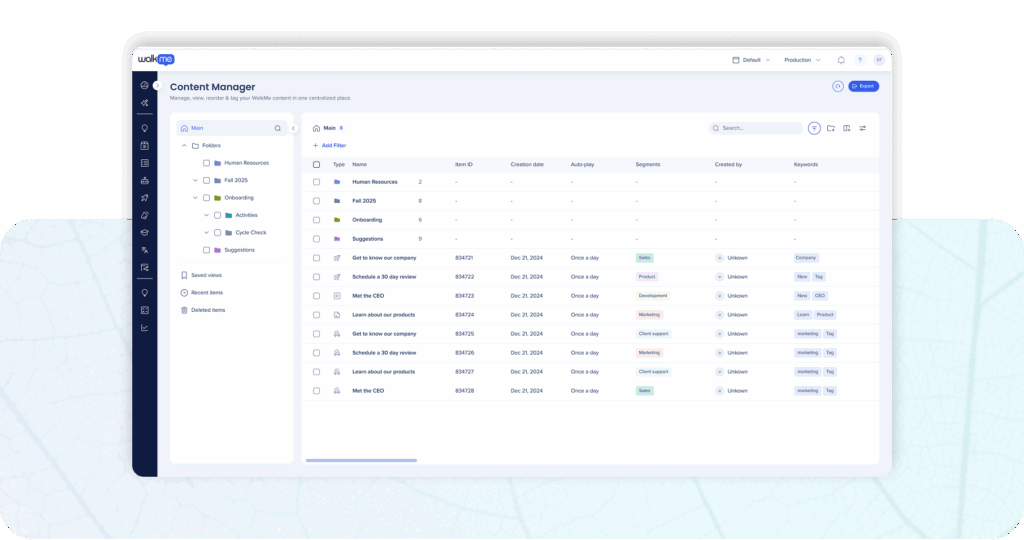Open the Production environment dropdown
Screen dimensions: 1024x540
pyautogui.click(x=802, y=60)
